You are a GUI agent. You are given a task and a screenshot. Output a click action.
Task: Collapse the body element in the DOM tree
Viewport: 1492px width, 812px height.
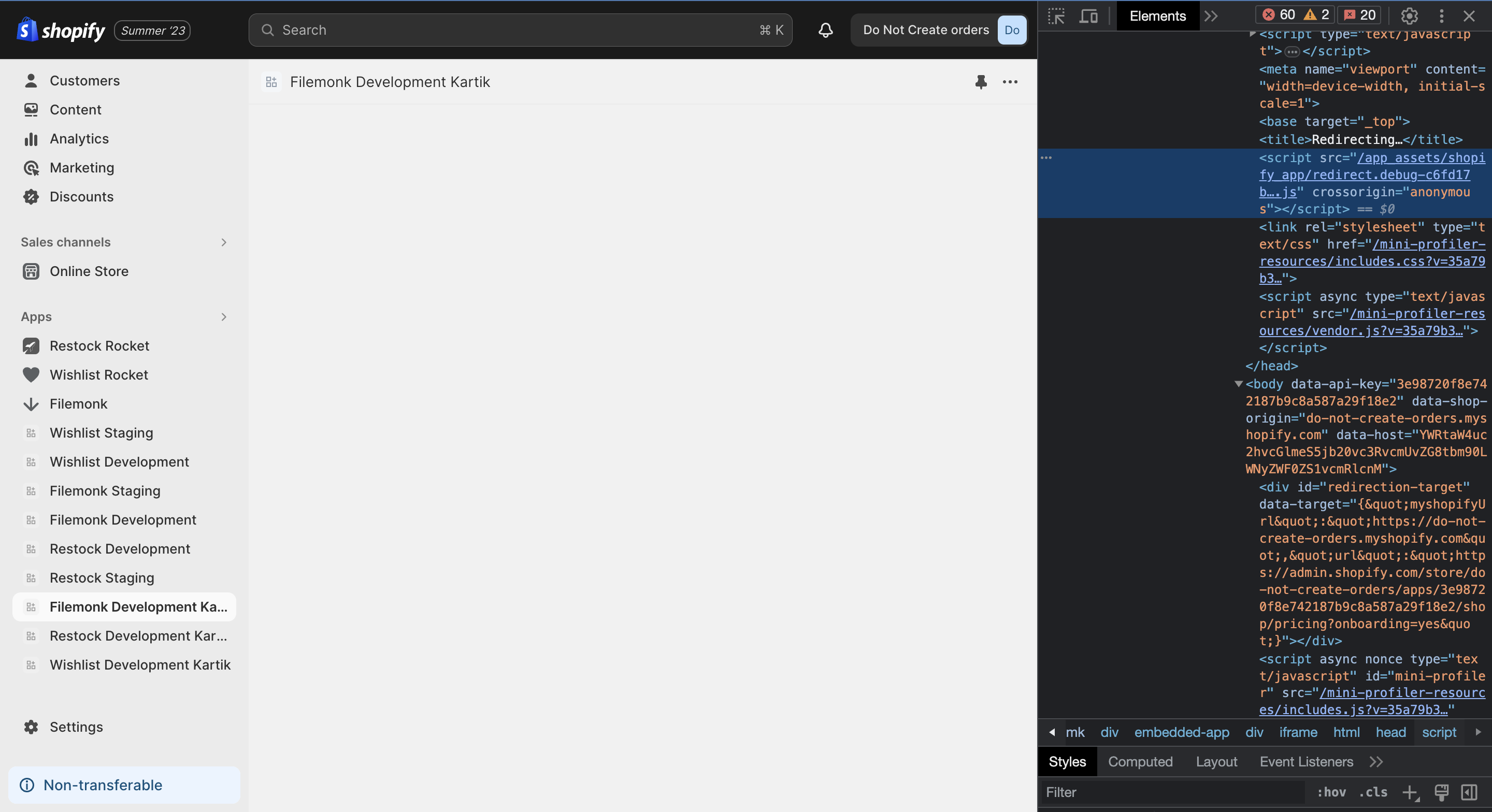[1239, 383]
